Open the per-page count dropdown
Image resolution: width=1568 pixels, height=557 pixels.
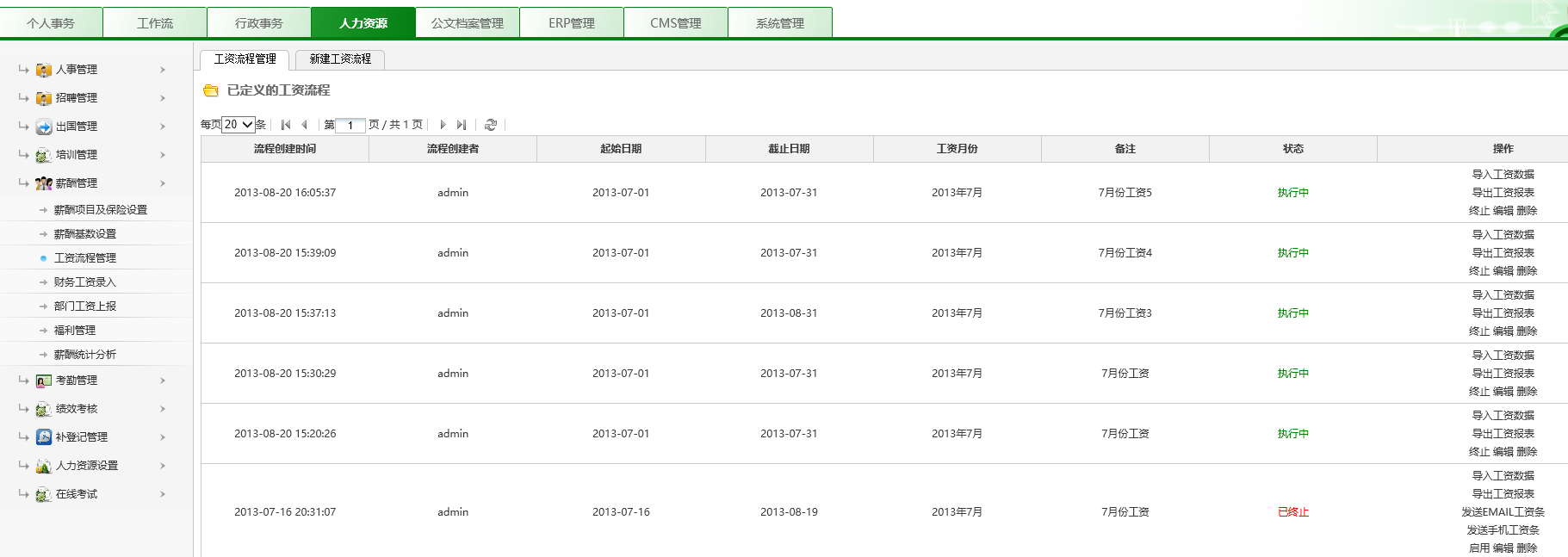tap(239, 125)
